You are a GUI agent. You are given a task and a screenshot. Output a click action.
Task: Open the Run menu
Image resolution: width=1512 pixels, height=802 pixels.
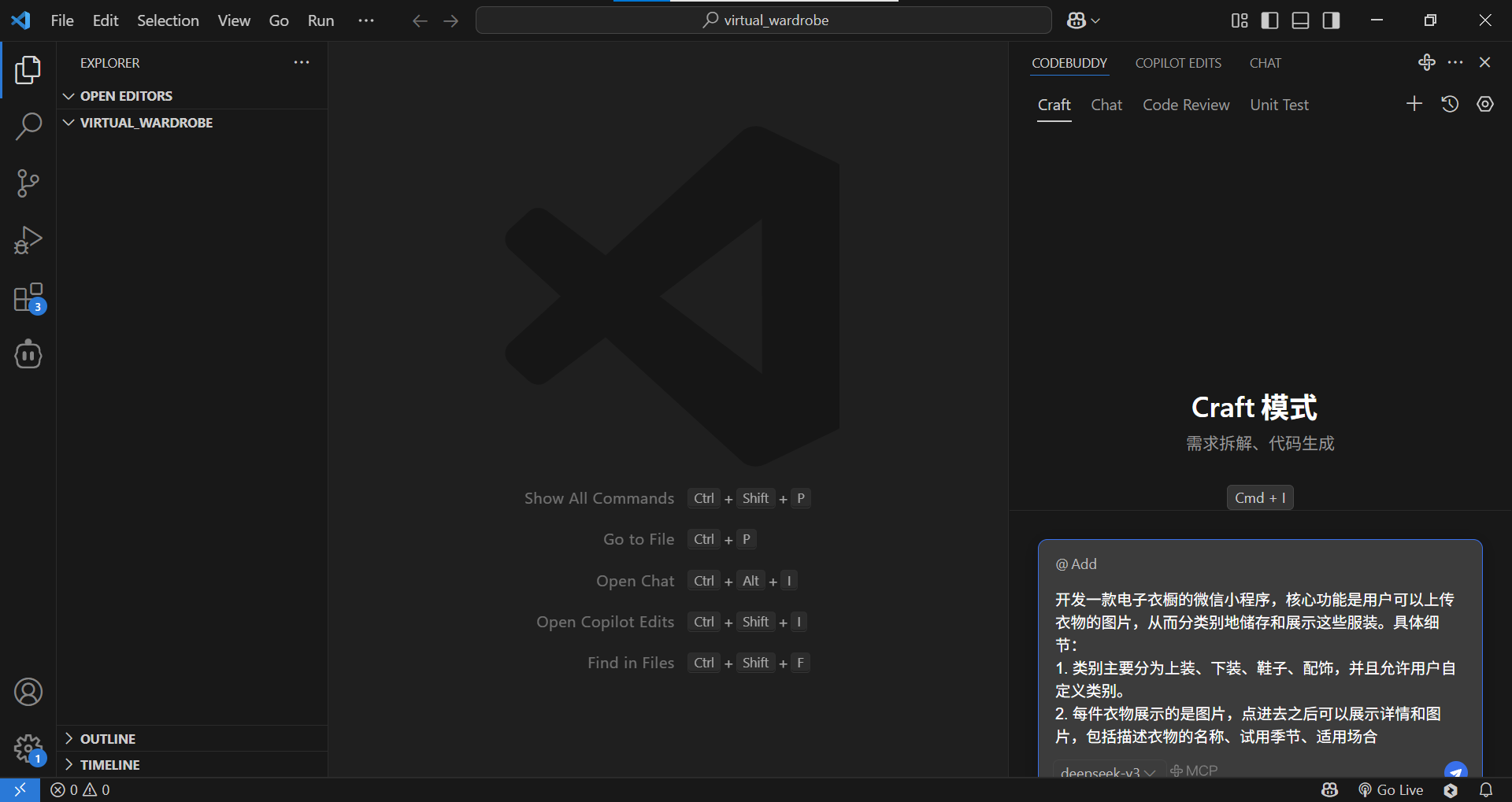coord(320,20)
